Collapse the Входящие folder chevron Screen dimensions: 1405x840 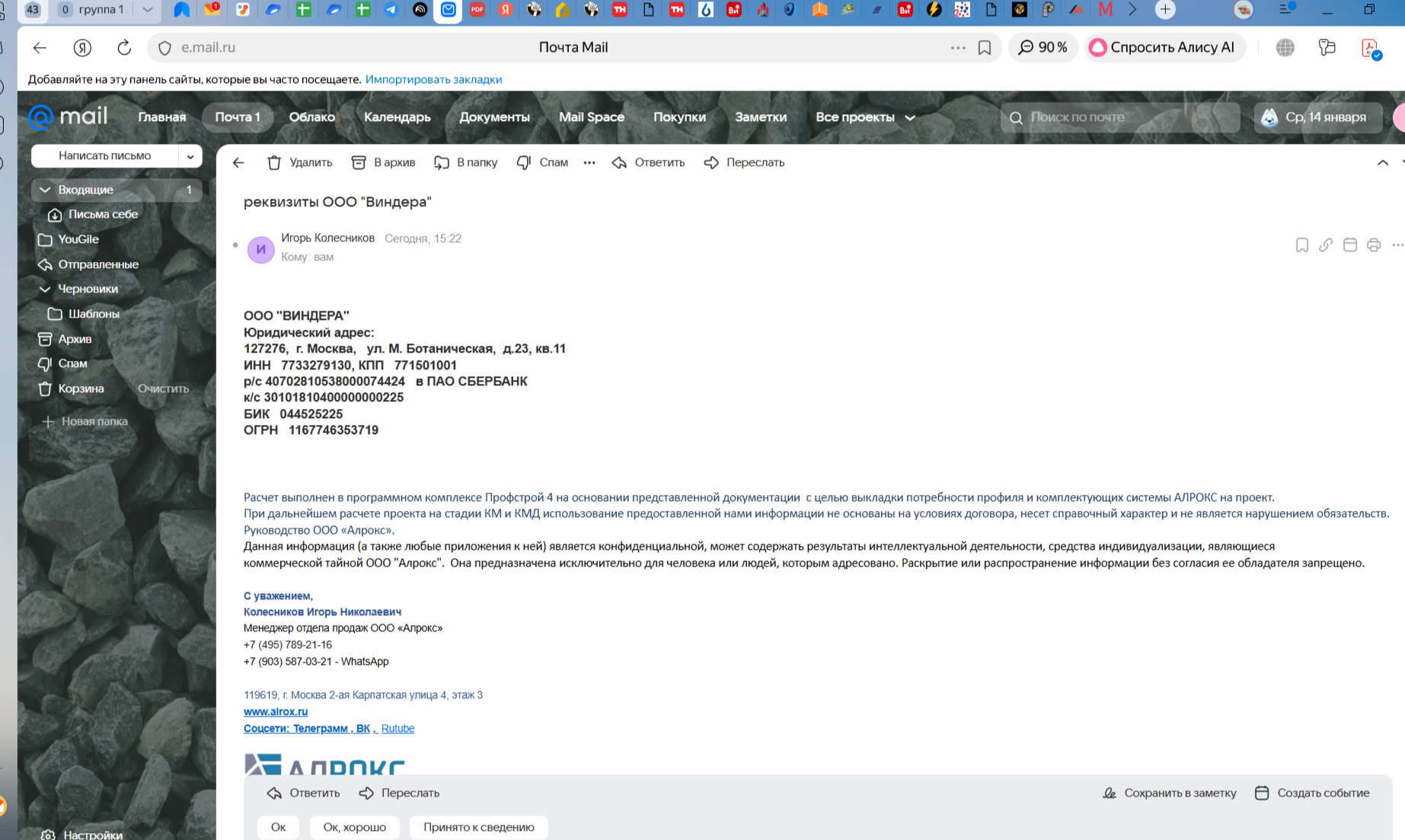point(45,190)
